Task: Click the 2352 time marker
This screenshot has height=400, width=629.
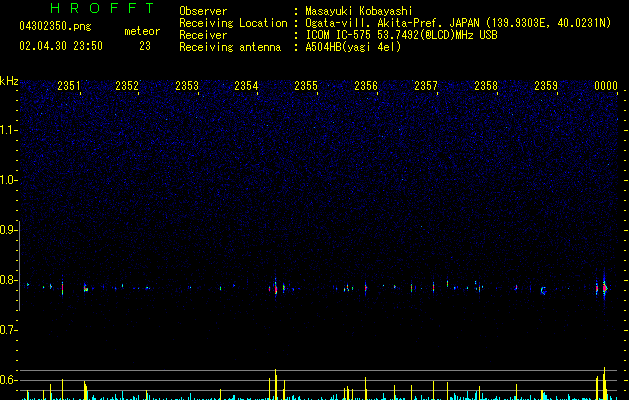Action: coord(127,85)
